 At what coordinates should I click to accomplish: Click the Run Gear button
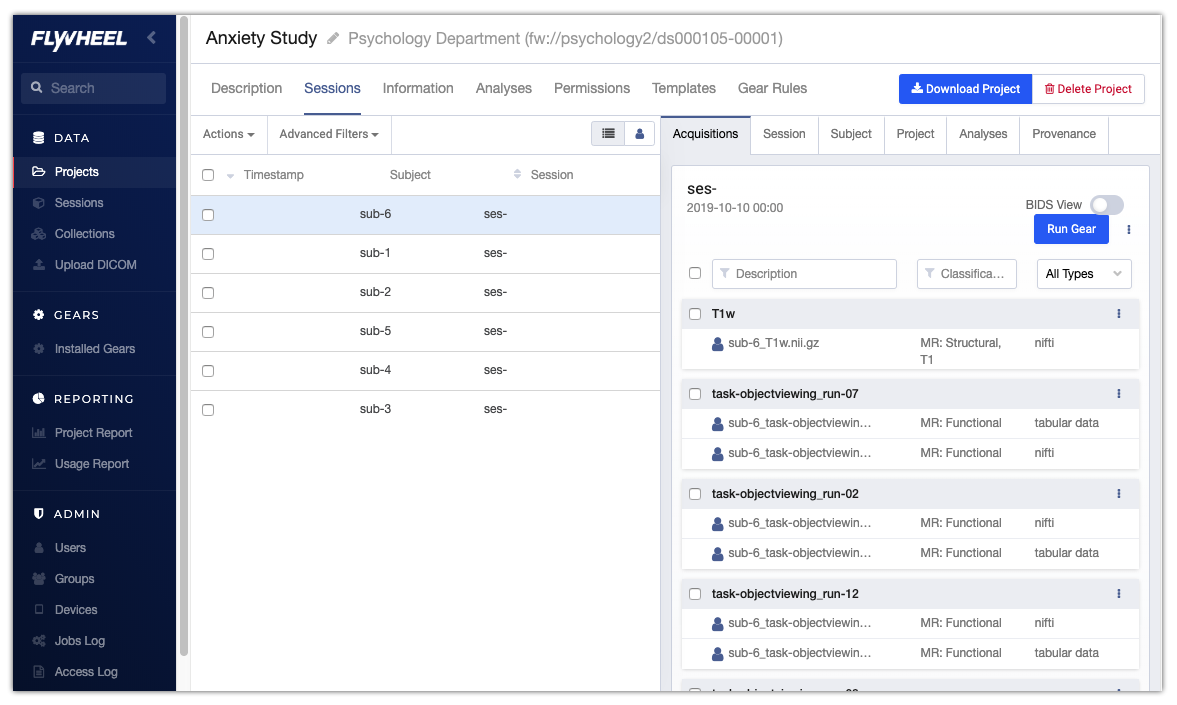click(x=1071, y=229)
